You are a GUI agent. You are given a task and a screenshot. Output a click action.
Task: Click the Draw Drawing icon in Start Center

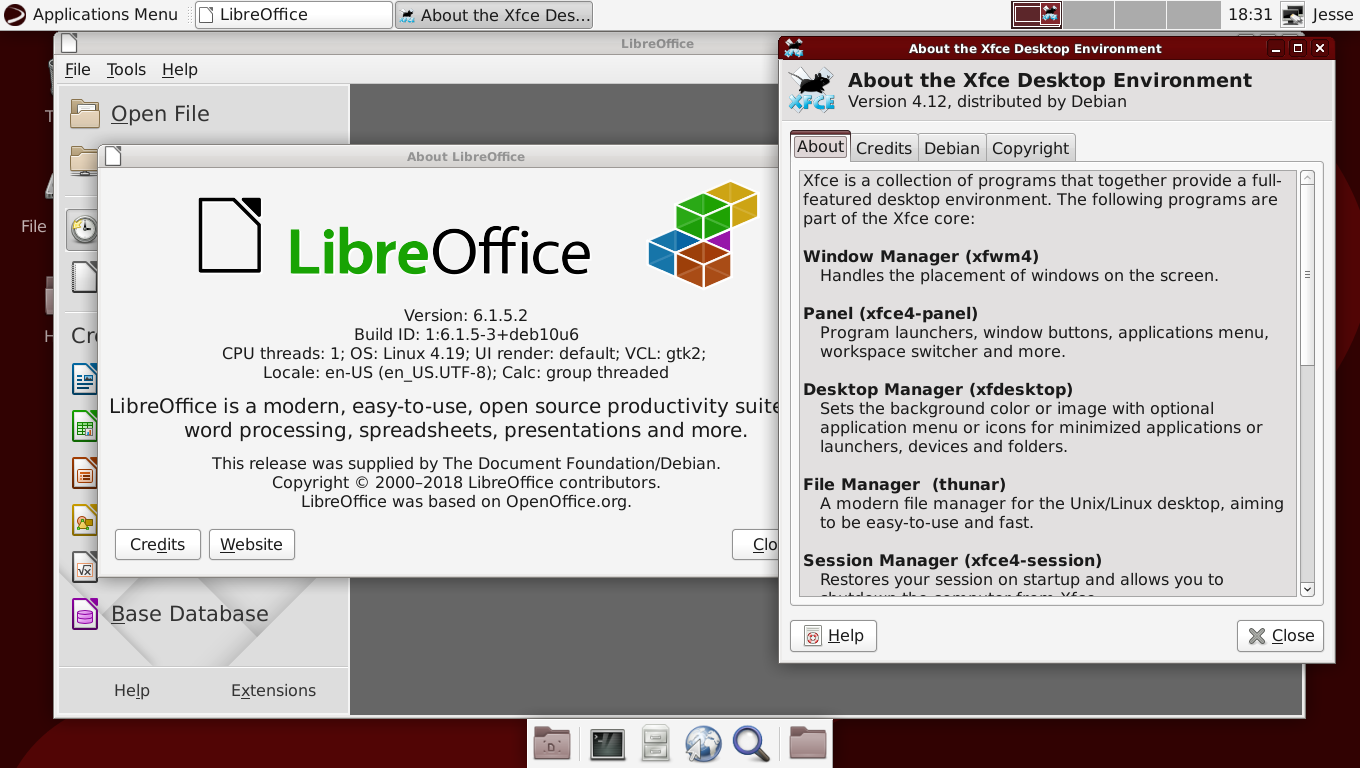pyautogui.click(x=84, y=520)
